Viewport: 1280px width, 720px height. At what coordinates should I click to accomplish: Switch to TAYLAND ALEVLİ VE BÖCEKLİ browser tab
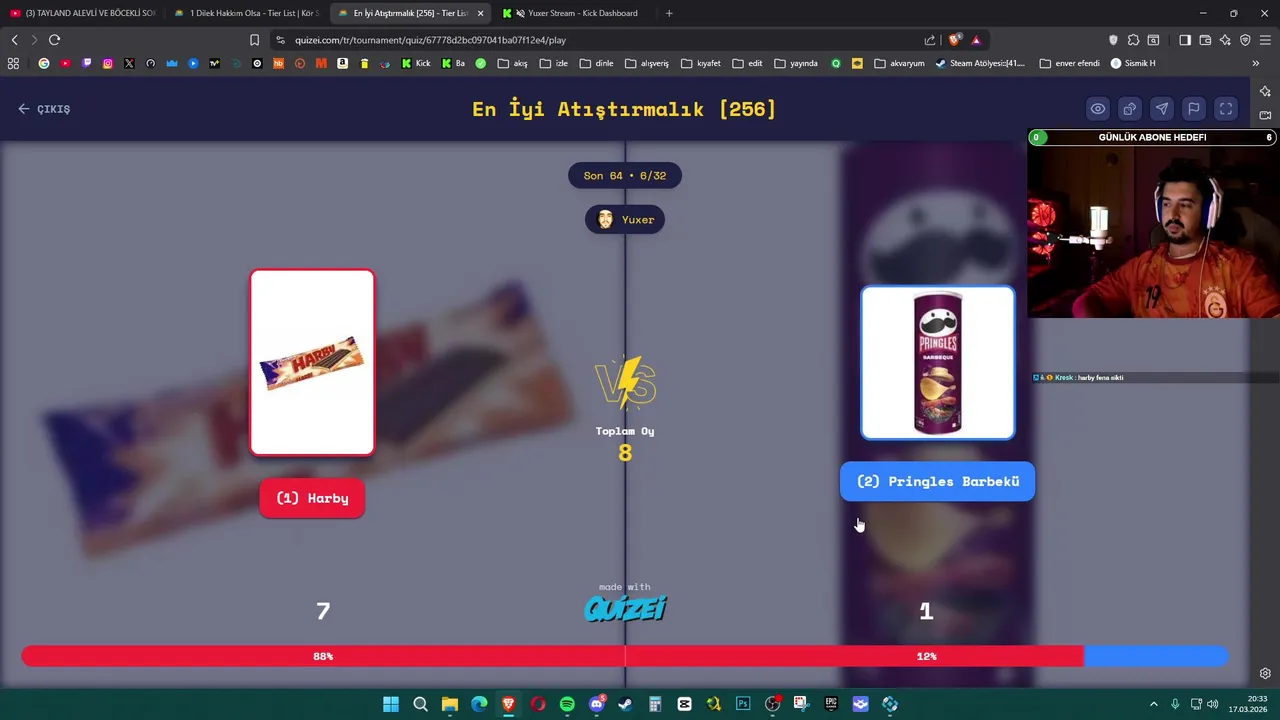click(82, 13)
